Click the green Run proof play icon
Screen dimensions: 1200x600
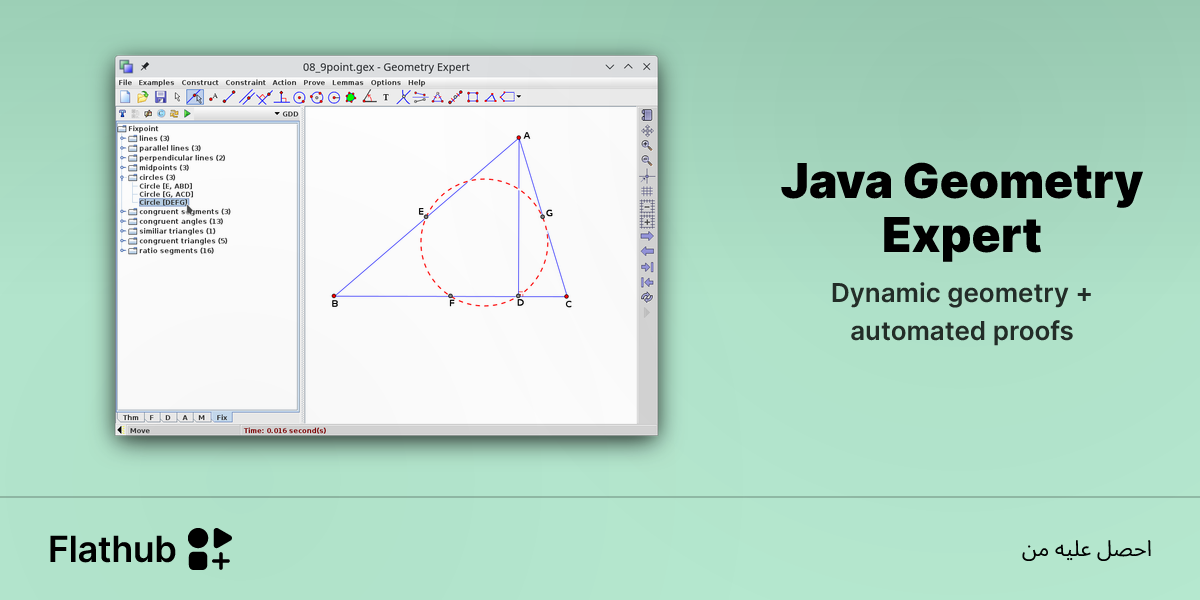187,114
